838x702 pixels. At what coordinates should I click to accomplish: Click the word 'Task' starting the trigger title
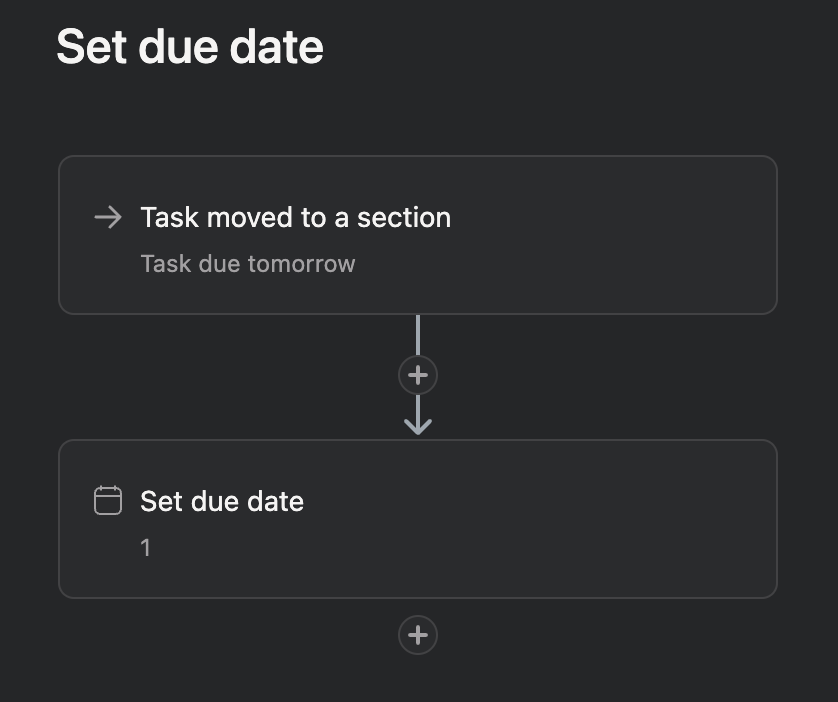[x=169, y=217]
